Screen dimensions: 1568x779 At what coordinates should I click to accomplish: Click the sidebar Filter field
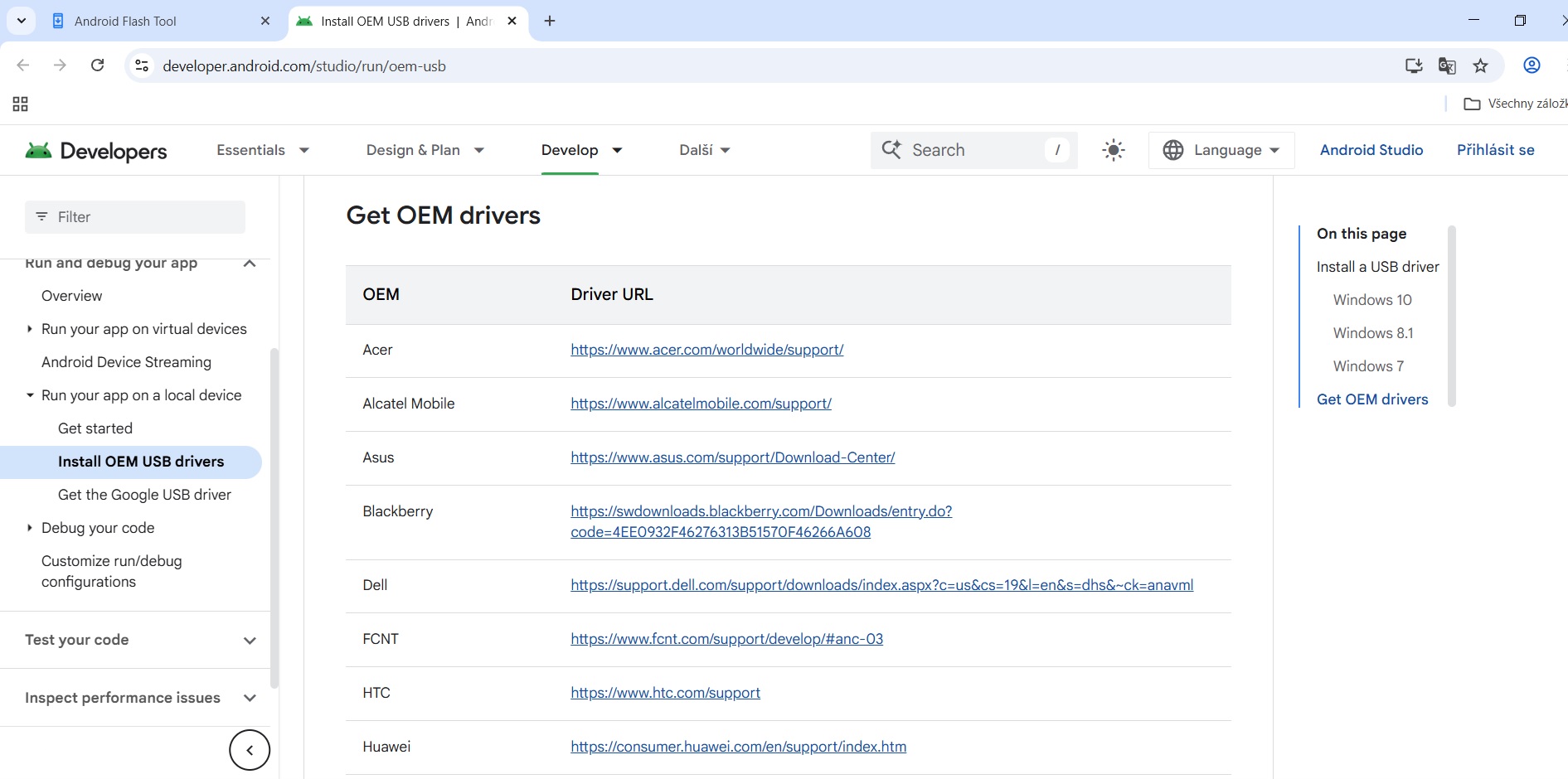coord(135,217)
